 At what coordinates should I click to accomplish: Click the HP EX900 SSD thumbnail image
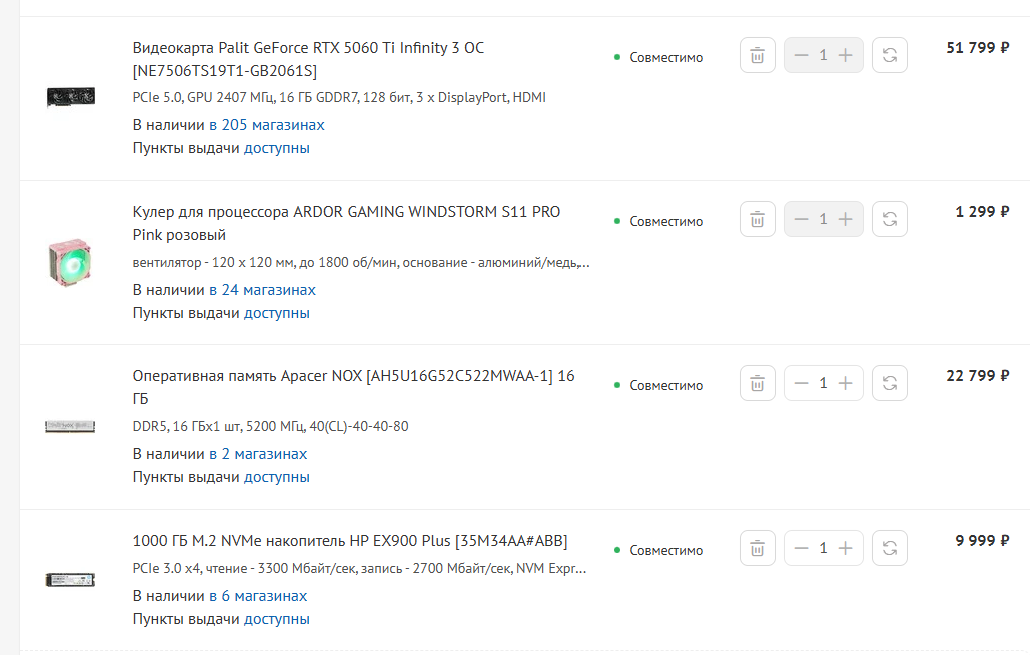(x=70, y=579)
